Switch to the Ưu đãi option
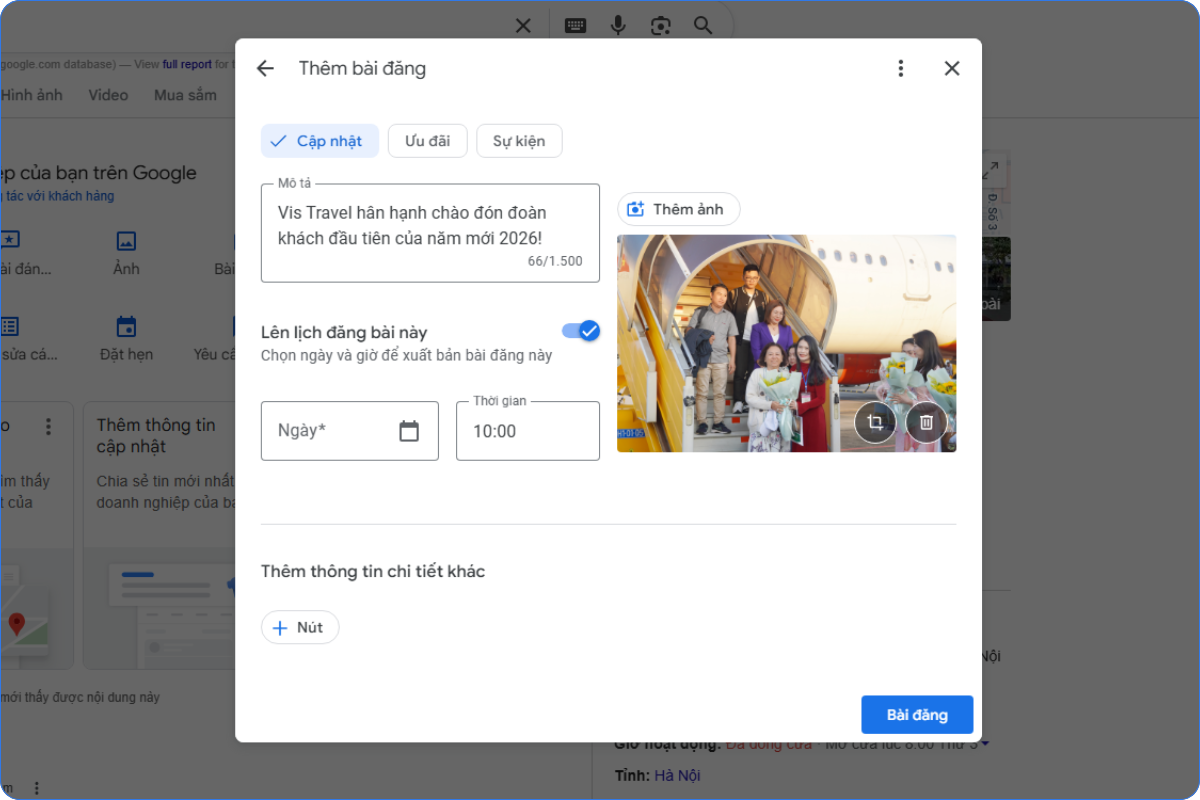 pos(427,140)
